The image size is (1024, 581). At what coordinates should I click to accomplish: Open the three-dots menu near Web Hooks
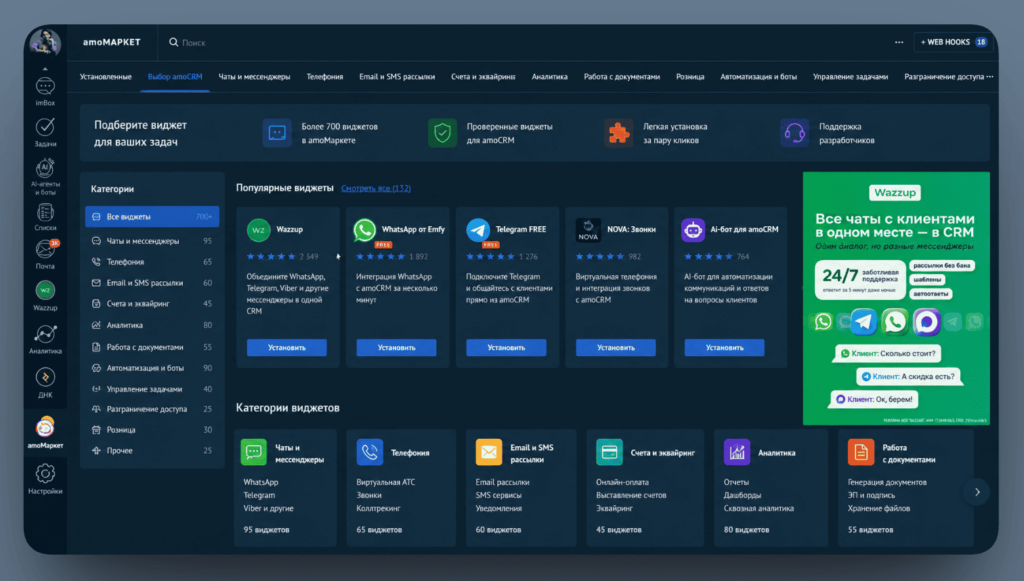(899, 42)
